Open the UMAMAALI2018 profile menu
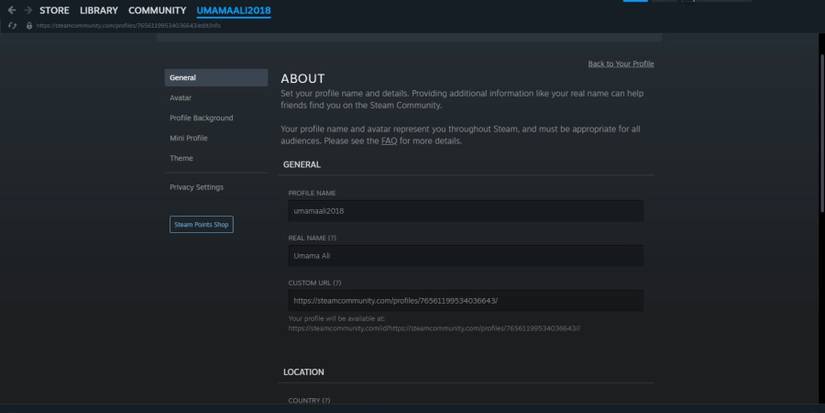 coord(234,10)
